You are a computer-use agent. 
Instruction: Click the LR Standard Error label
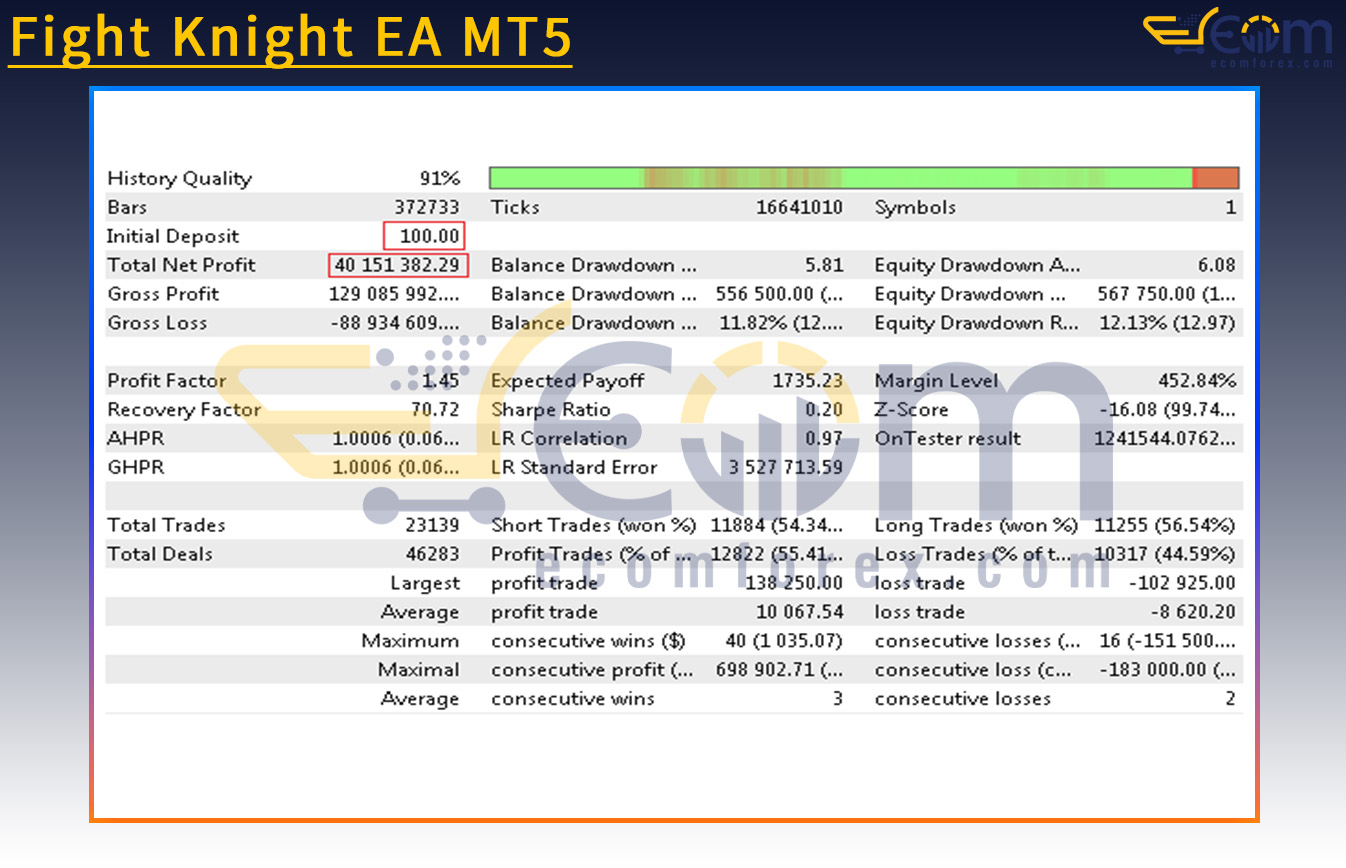(x=574, y=469)
